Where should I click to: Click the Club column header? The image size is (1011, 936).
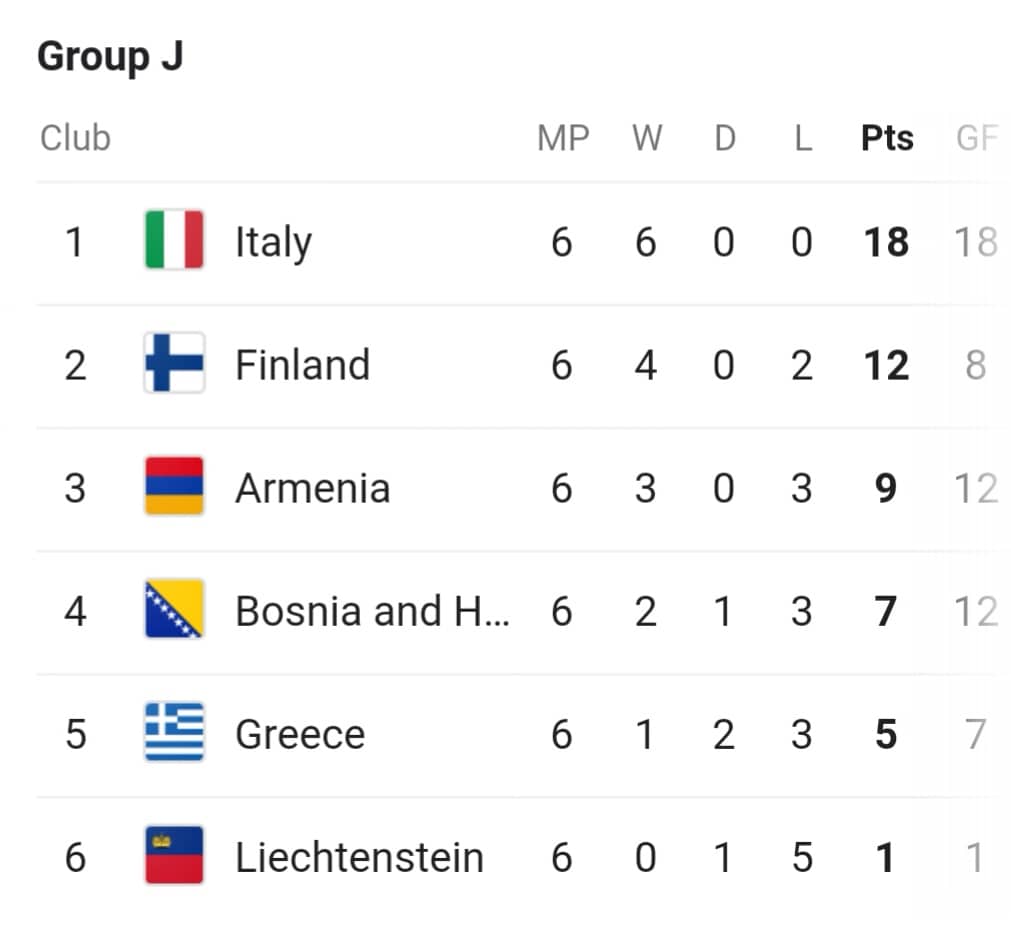[75, 138]
